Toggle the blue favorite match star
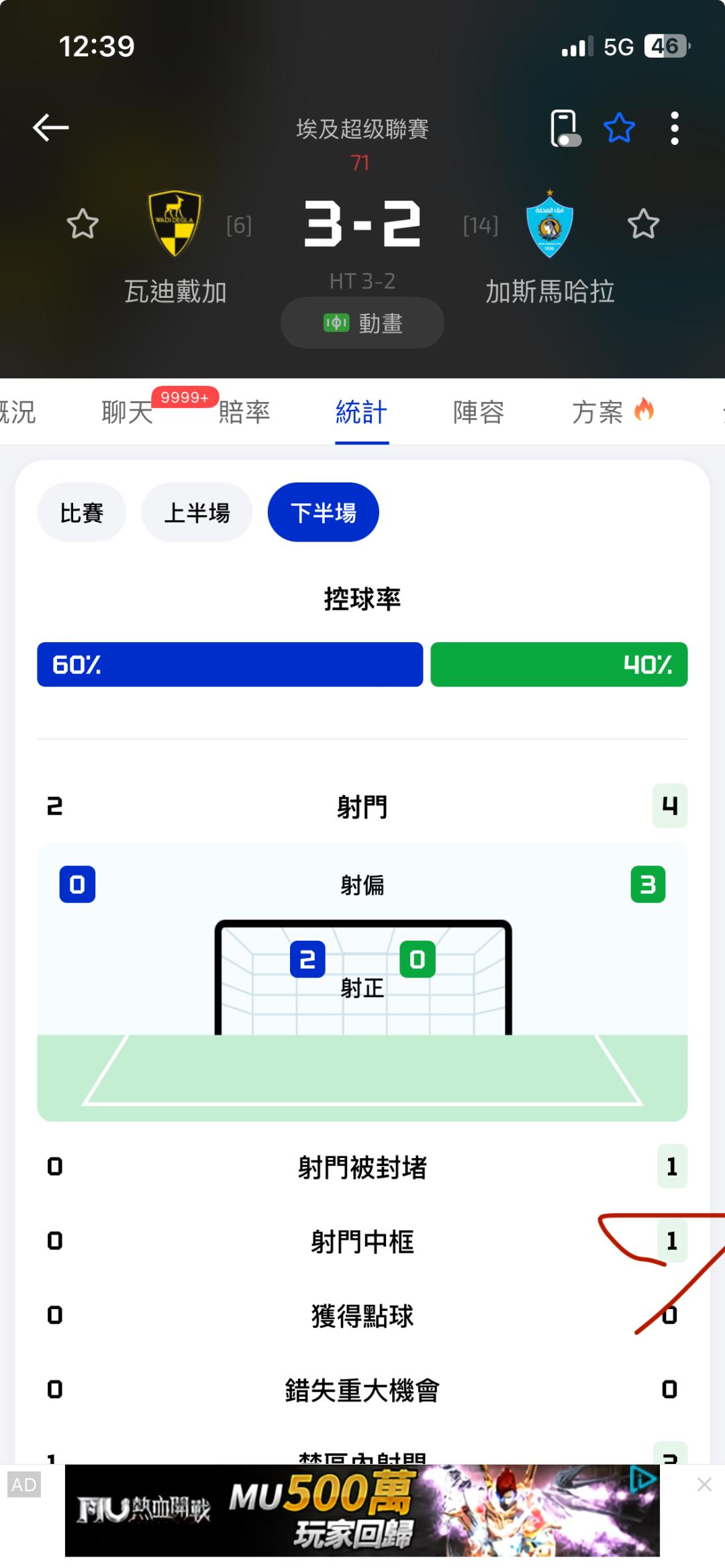Image resolution: width=725 pixels, height=1568 pixels. [619, 128]
